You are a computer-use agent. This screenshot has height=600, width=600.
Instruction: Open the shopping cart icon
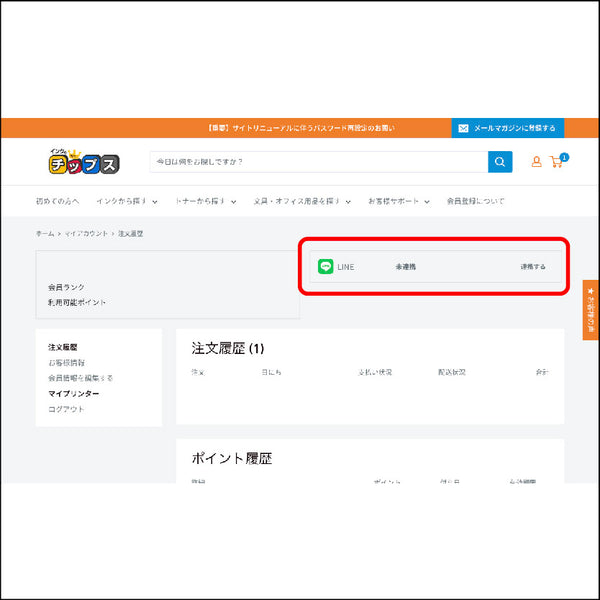(x=557, y=162)
